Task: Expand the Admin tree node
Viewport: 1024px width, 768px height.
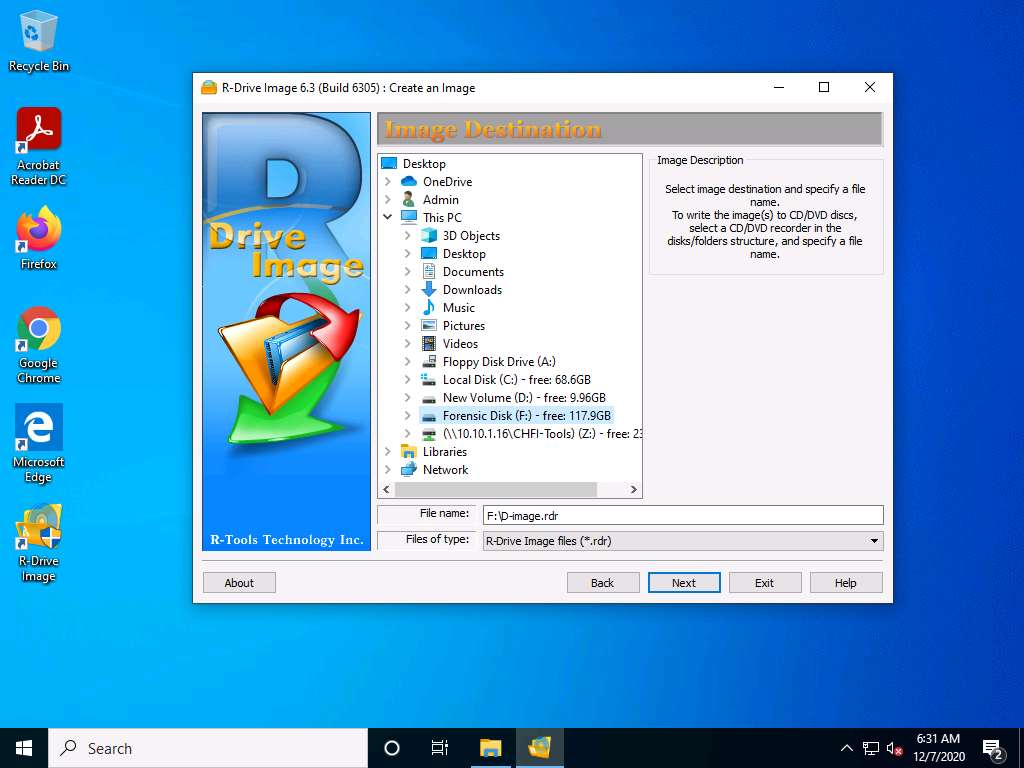Action: (x=388, y=199)
